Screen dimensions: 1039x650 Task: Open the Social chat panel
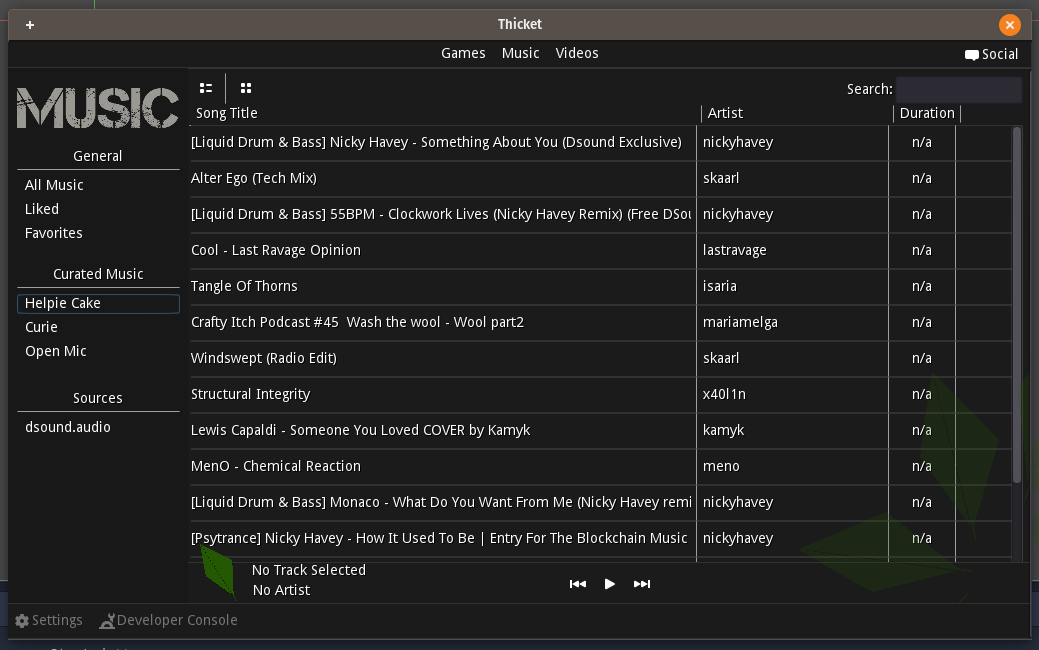[991, 54]
